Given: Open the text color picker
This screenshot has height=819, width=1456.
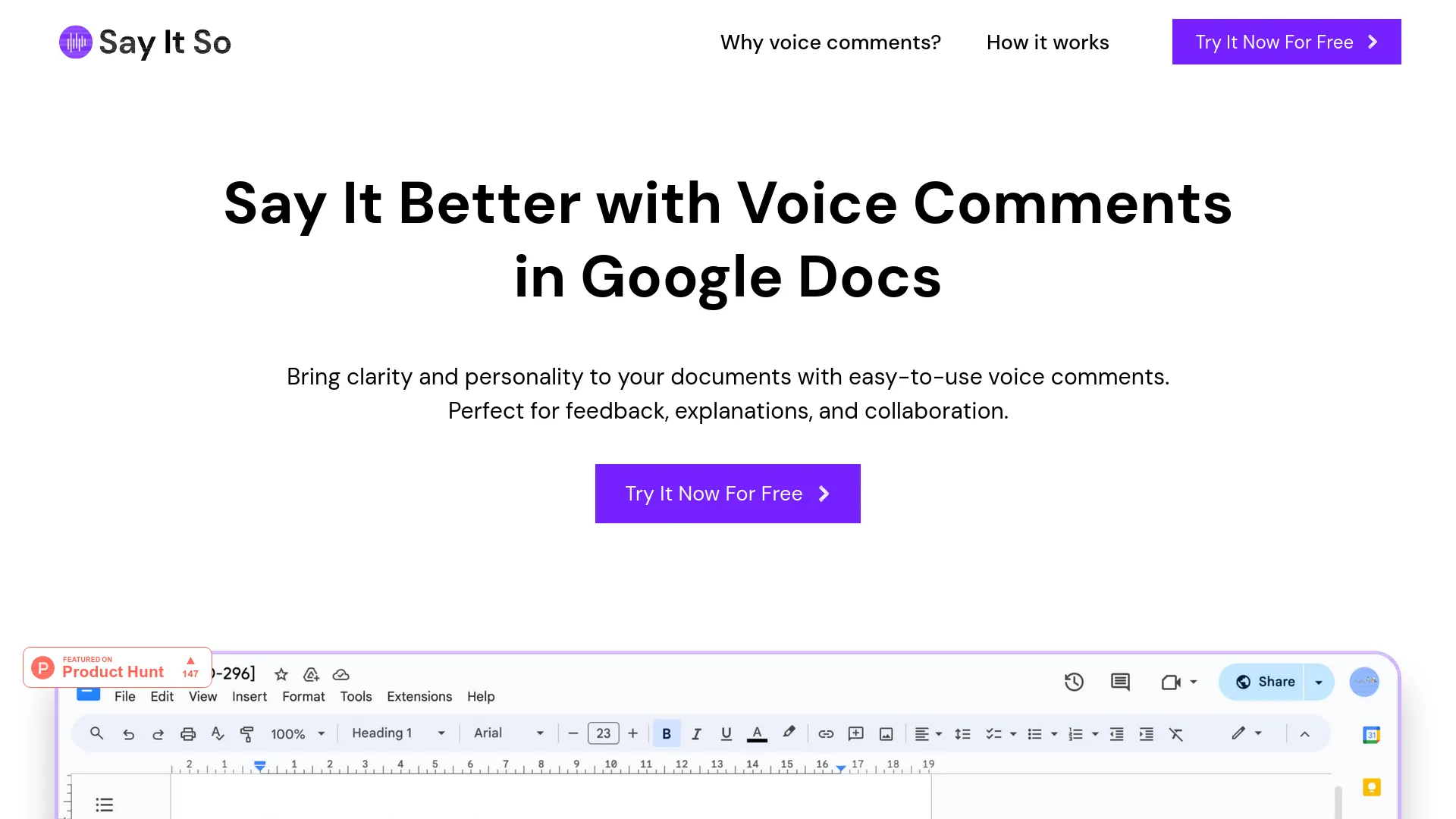Looking at the screenshot, I should click(x=757, y=733).
